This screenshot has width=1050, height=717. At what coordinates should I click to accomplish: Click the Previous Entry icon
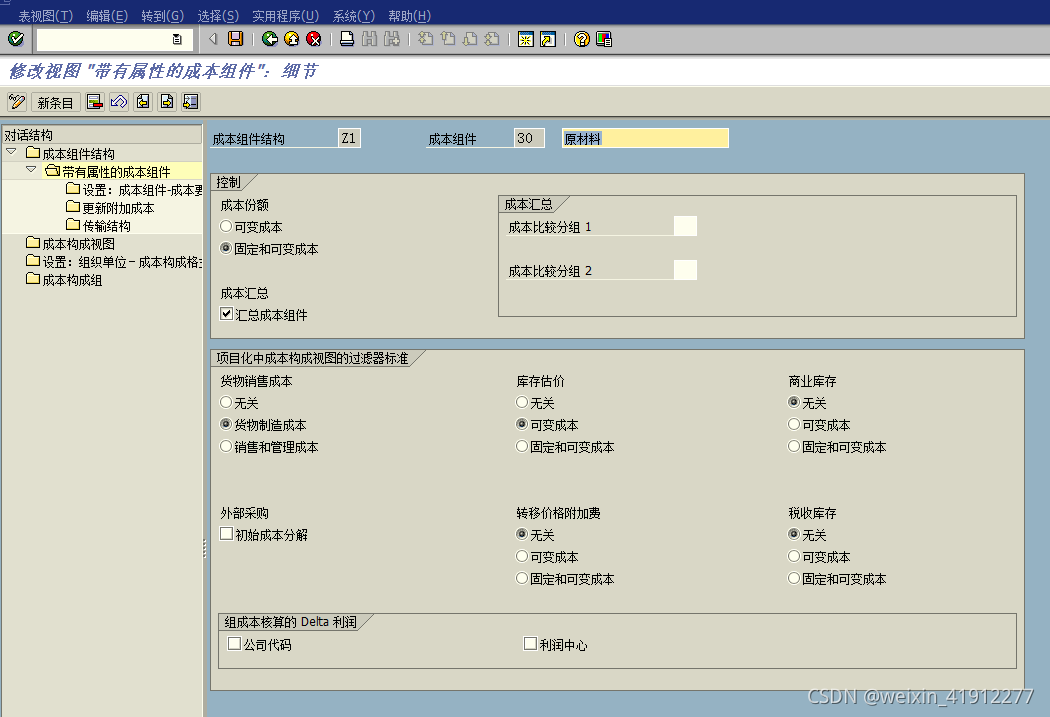[143, 102]
